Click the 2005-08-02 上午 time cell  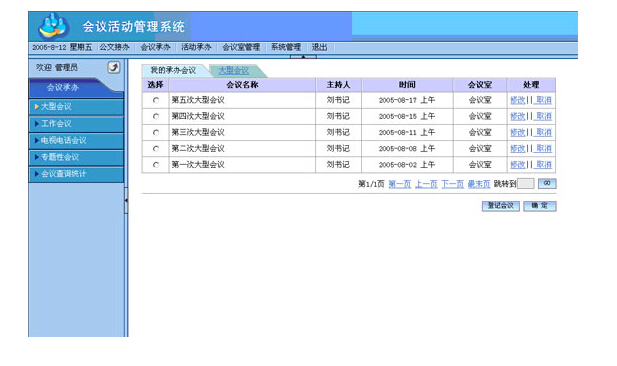(407, 165)
